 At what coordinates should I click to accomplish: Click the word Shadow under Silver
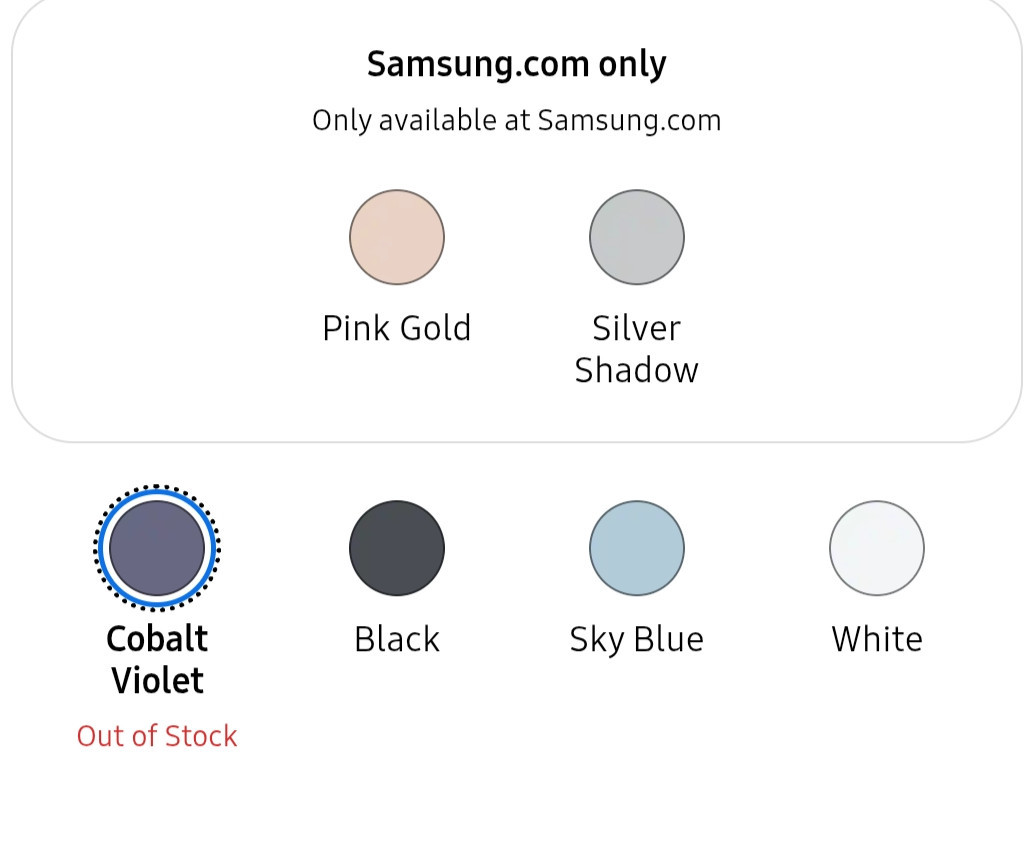click(636, 370)
